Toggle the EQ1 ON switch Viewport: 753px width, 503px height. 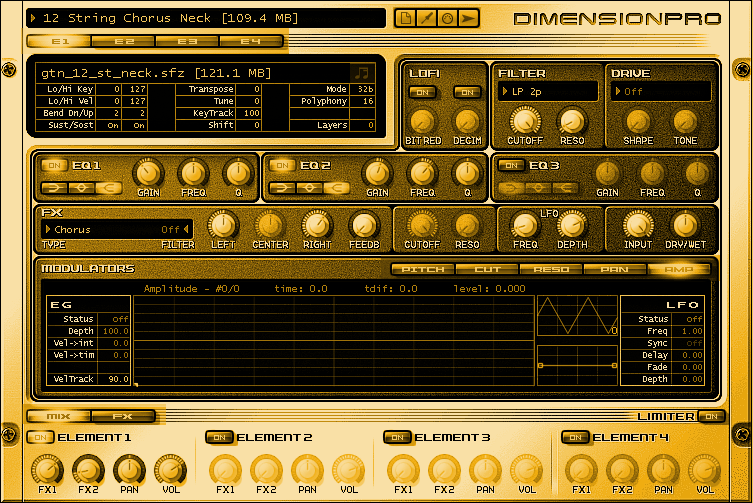click(x=54, y=166)
